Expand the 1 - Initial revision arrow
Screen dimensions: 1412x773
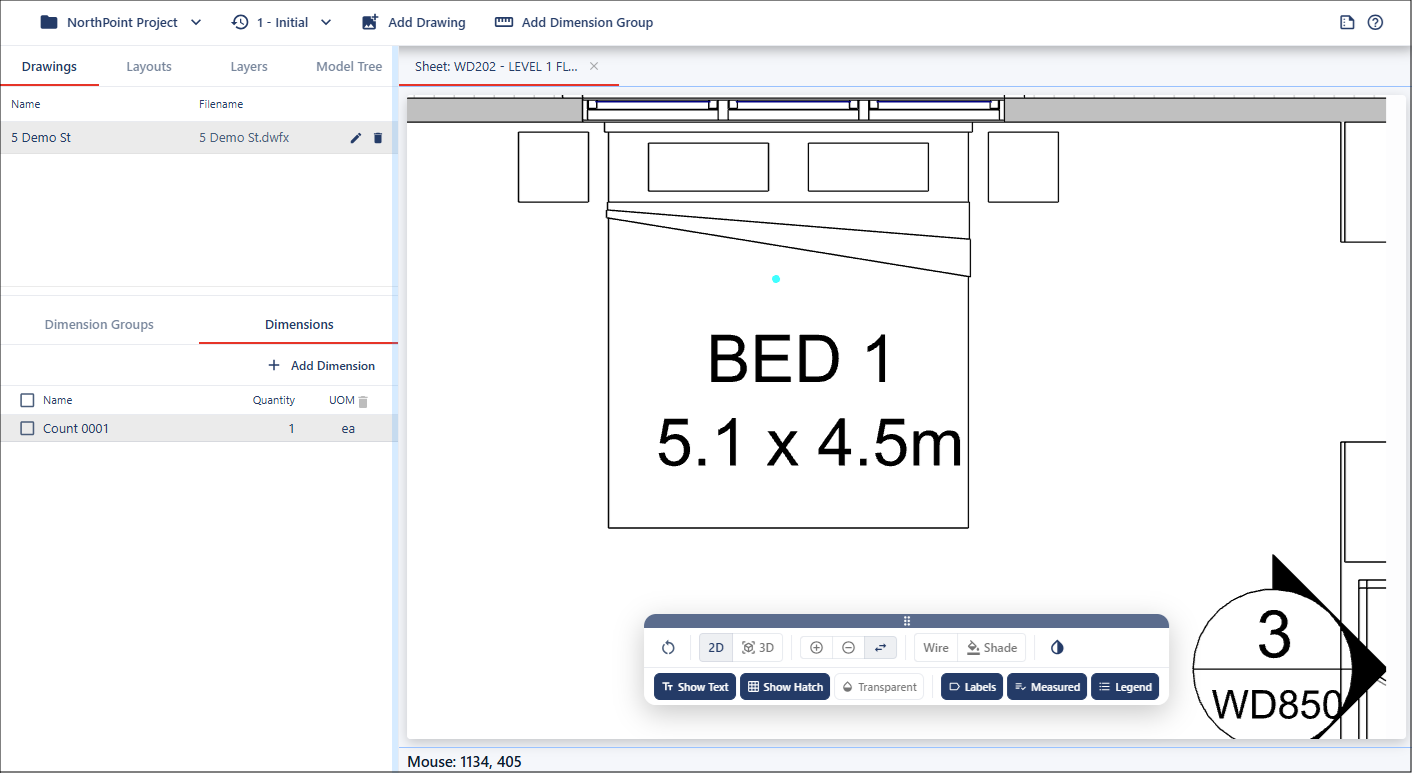coord(326,22)
